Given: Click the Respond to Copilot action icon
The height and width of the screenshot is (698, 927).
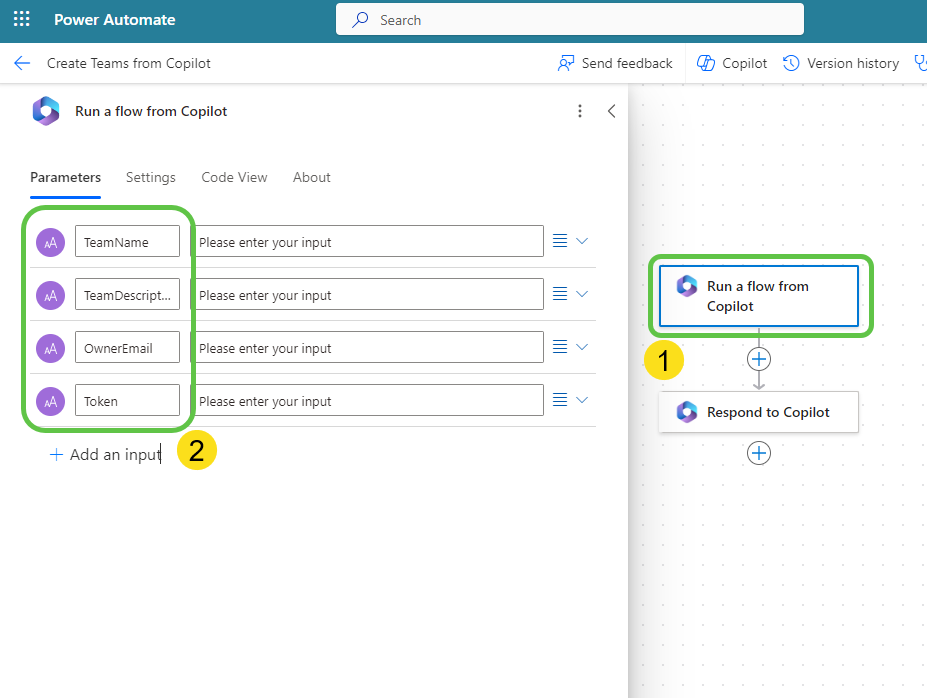Looking at the screenshot, I should pyautogui.click(x=687, y=411).
